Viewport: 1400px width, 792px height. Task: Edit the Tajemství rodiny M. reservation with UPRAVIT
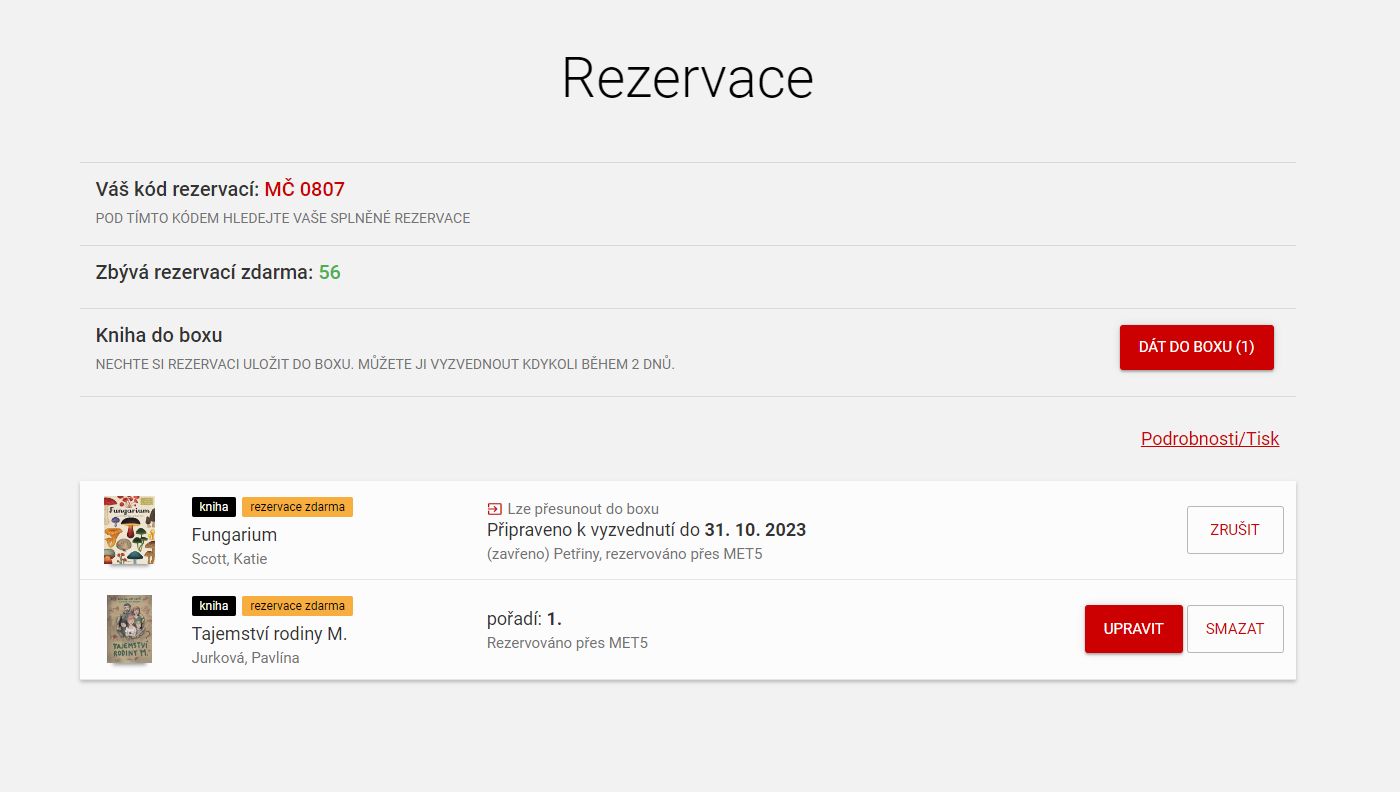click(x=1133, y=629)
